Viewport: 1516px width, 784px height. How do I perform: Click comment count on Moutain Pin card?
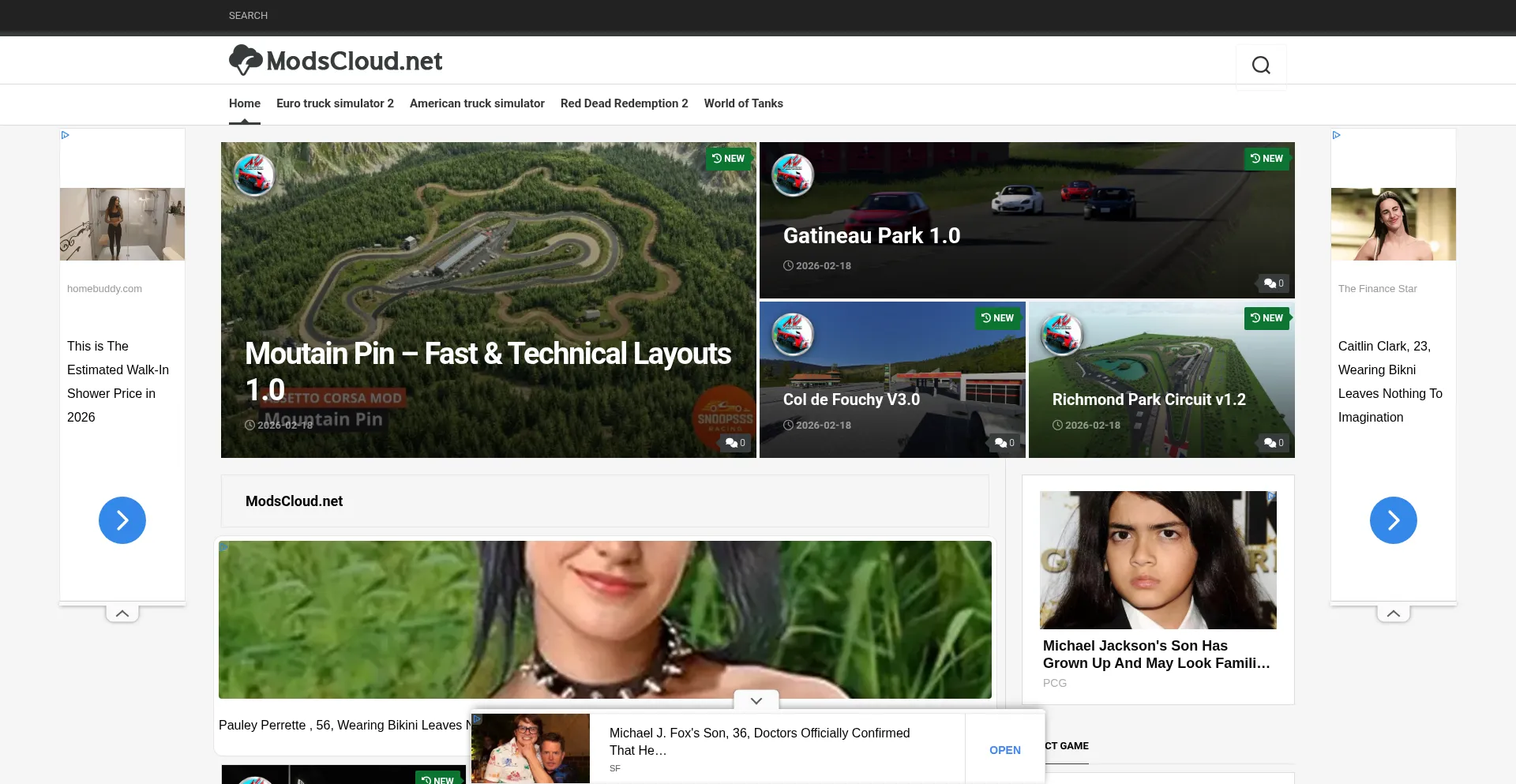[x=735, y=443]
